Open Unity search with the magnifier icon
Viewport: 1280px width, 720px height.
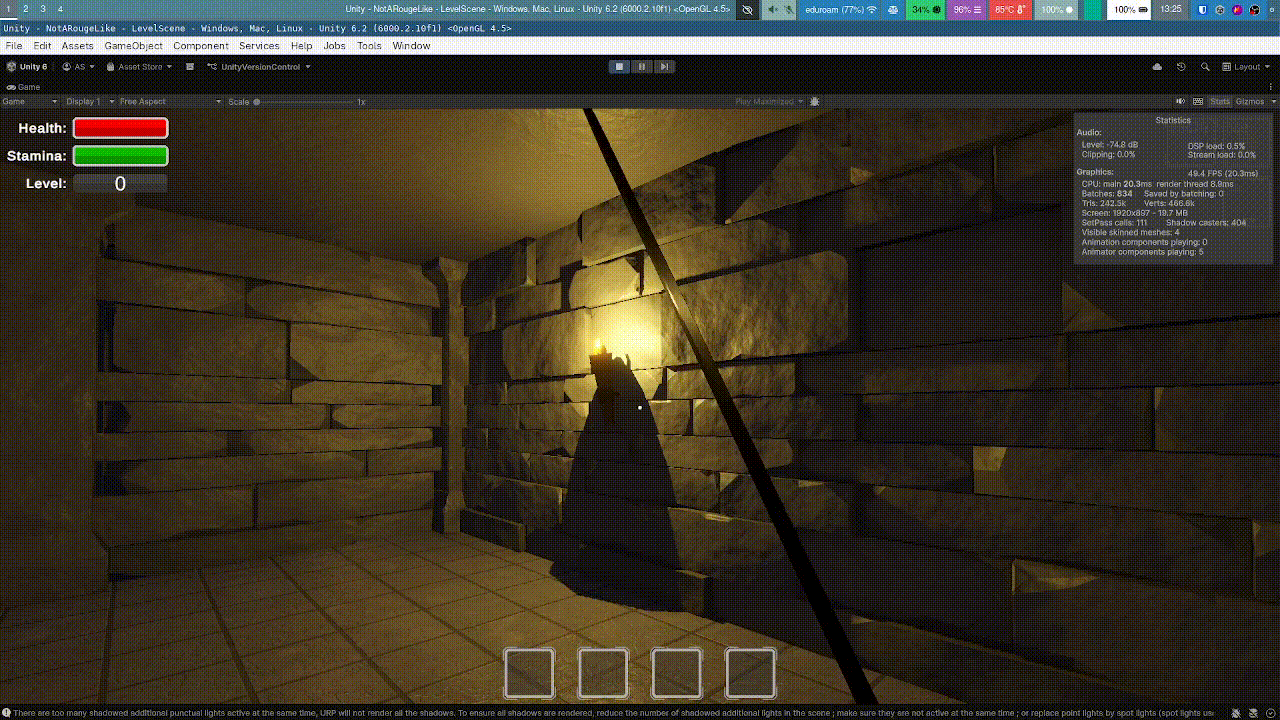tap(1205, 66)
